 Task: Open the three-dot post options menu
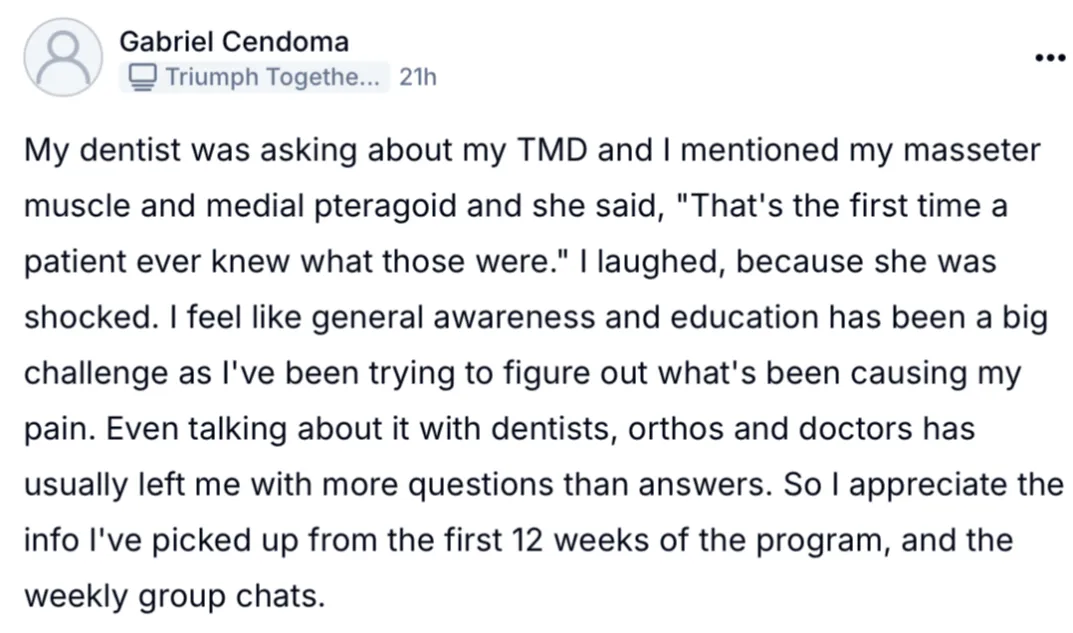pos(1049,57)
